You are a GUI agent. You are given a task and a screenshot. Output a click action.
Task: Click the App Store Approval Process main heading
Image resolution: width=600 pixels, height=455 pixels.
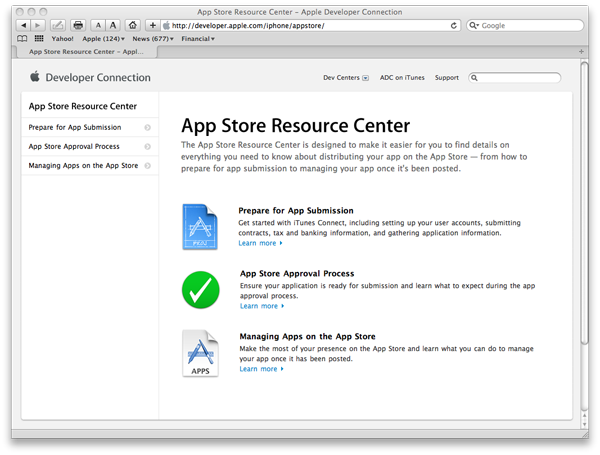[x=297, y=274]
